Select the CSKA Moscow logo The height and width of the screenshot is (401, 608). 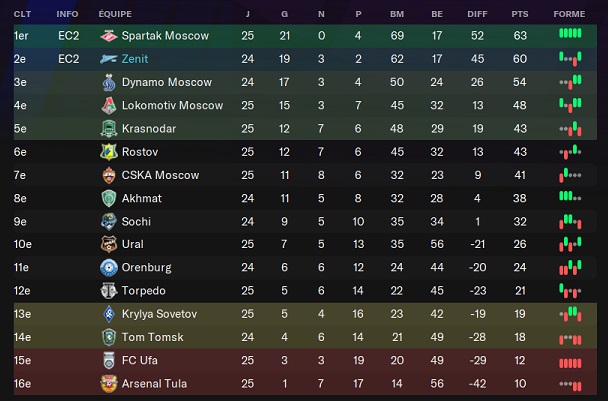point(109,175)
